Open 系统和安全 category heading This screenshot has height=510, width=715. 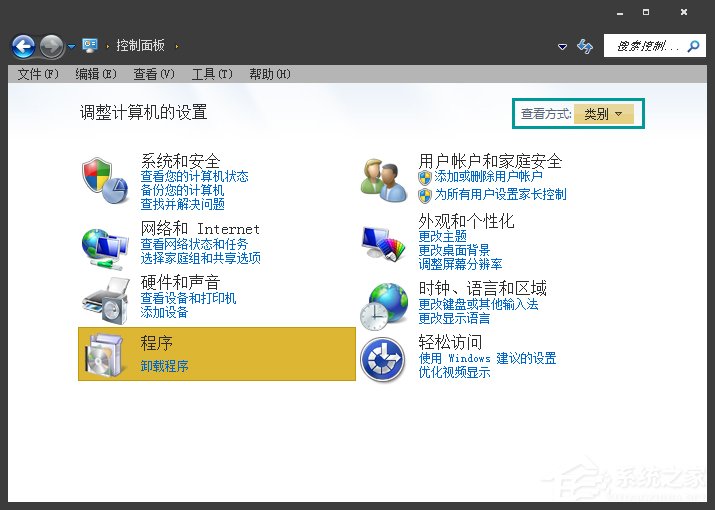pyautogui.click(x=181, y=161)
